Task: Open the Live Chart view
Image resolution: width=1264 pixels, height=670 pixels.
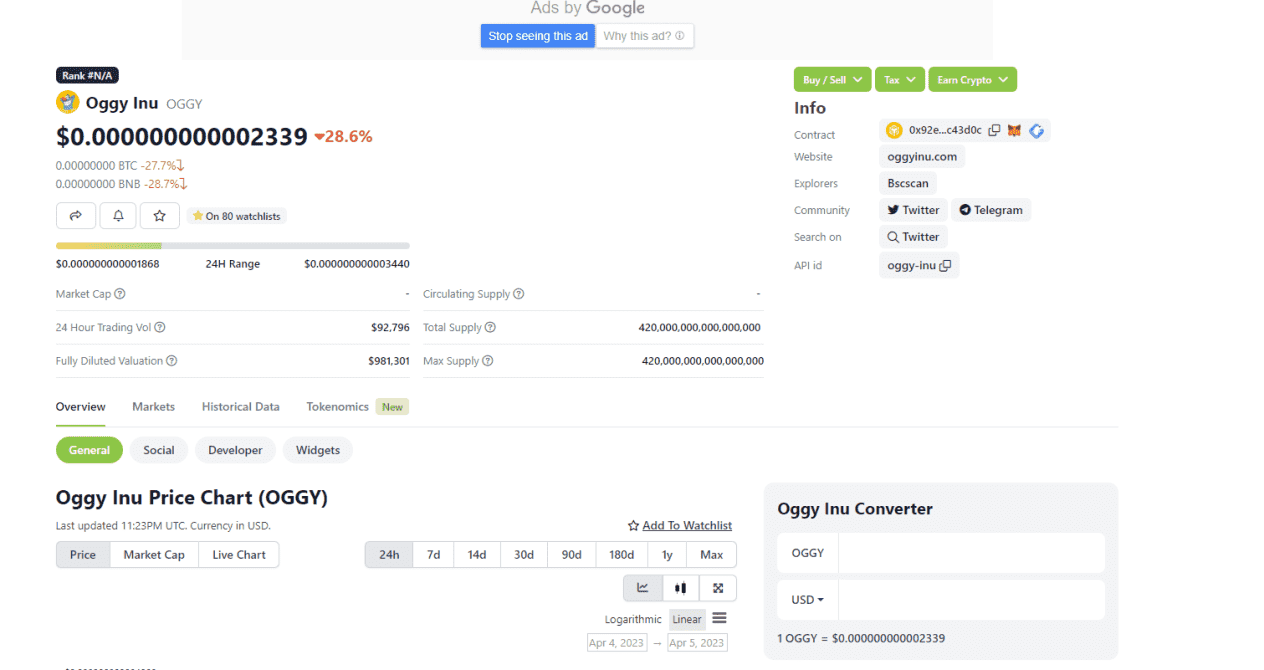Action: point(239,555)
